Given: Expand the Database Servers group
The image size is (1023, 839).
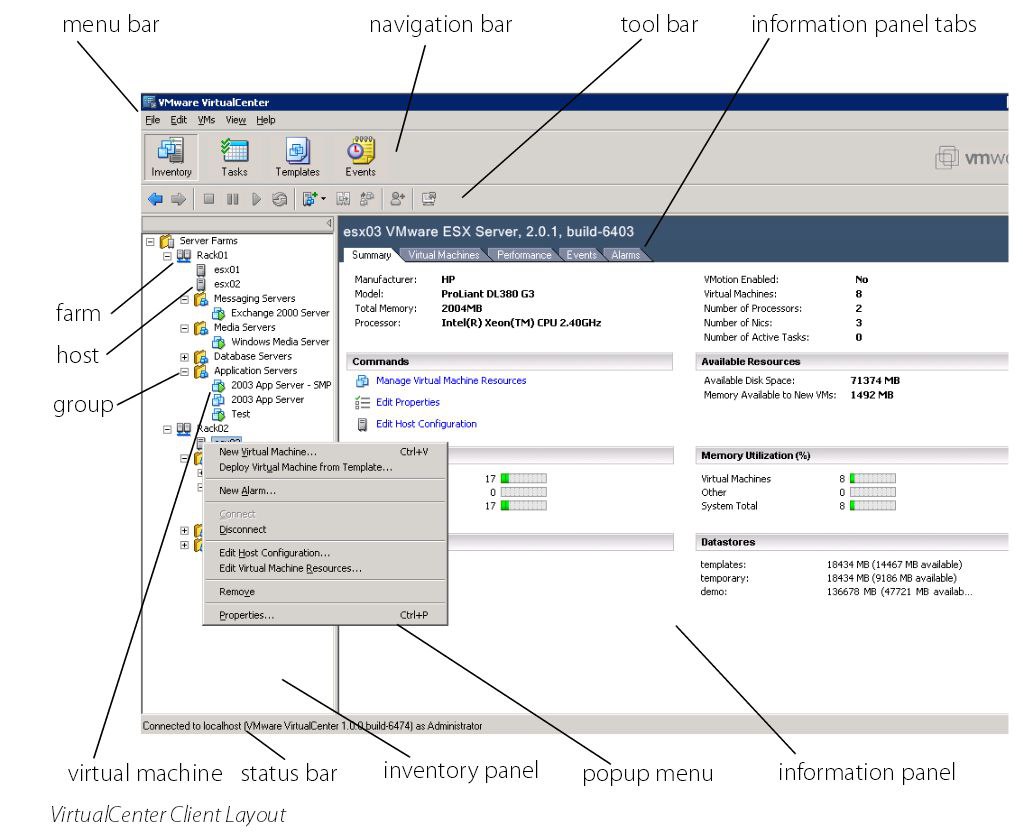Looking at the screenshot, I should [185, 357].
